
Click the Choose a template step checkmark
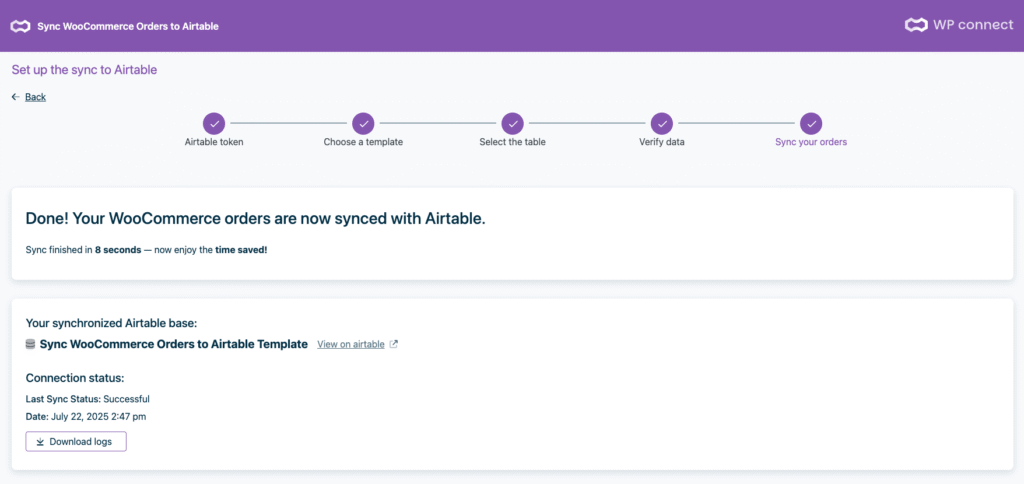tap(363, 123)
